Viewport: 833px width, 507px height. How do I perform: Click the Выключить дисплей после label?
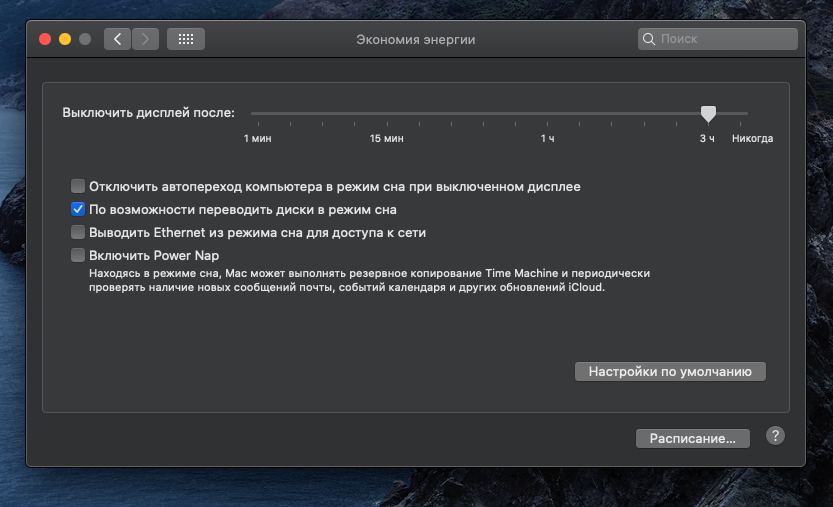click(x=148, y=113)
